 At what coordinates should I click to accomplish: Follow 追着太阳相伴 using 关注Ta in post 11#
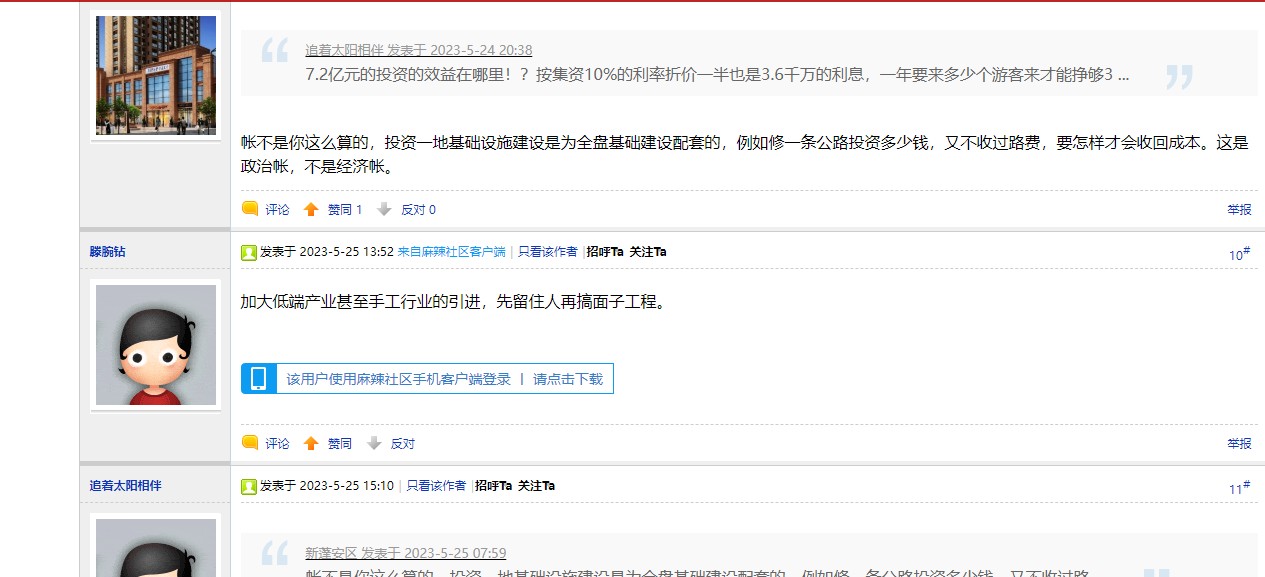point(536,486)
